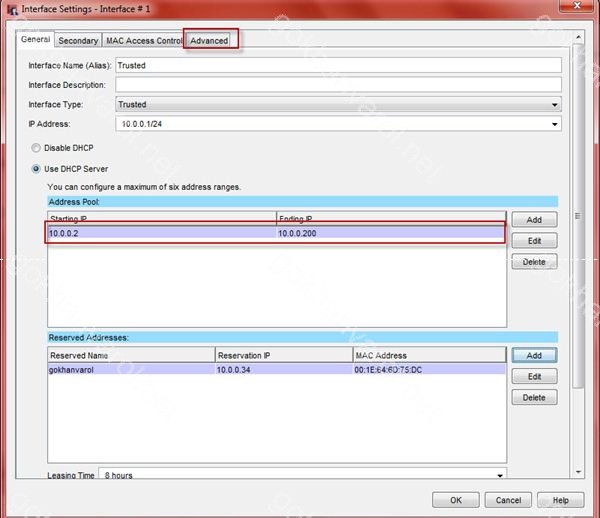The image size is (600, 518).
Task: Expand the IP Address combo box
Action: point(555,124)
